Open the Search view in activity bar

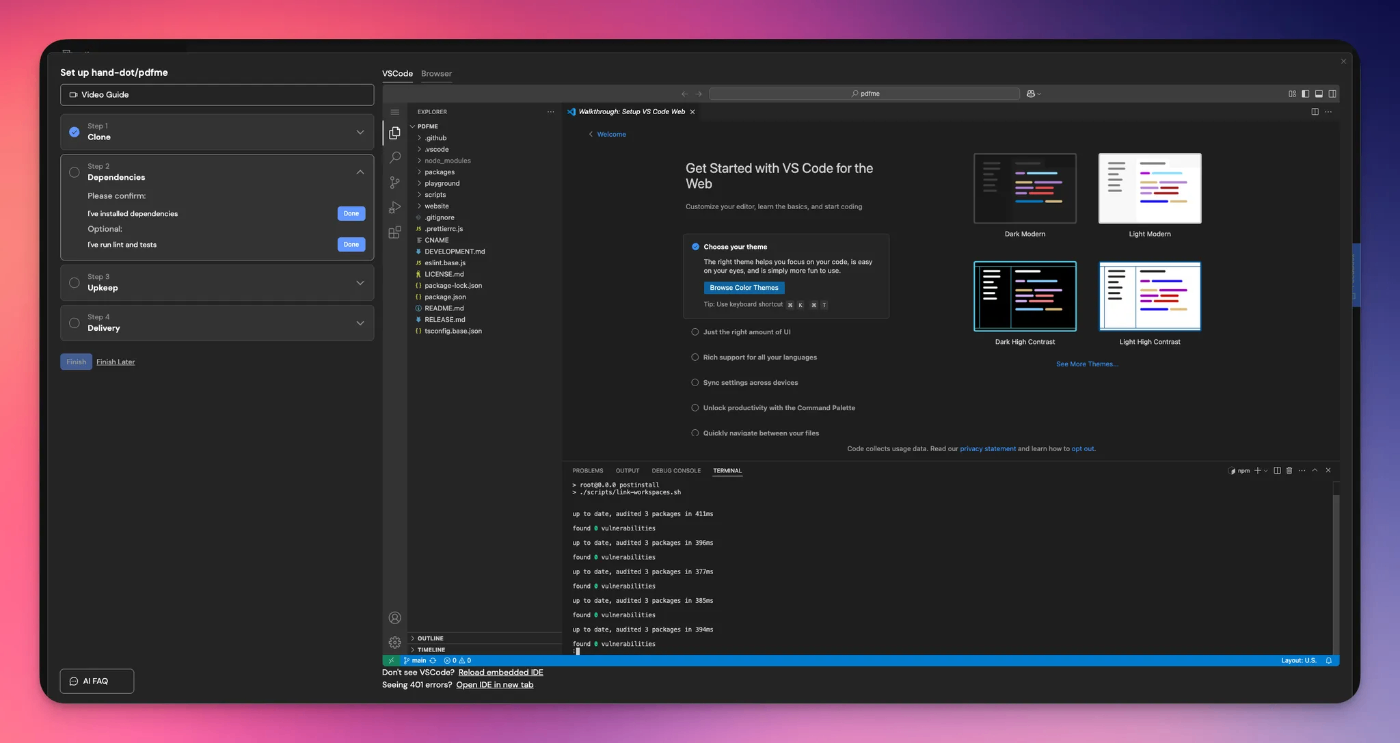[x=395, y=158]
